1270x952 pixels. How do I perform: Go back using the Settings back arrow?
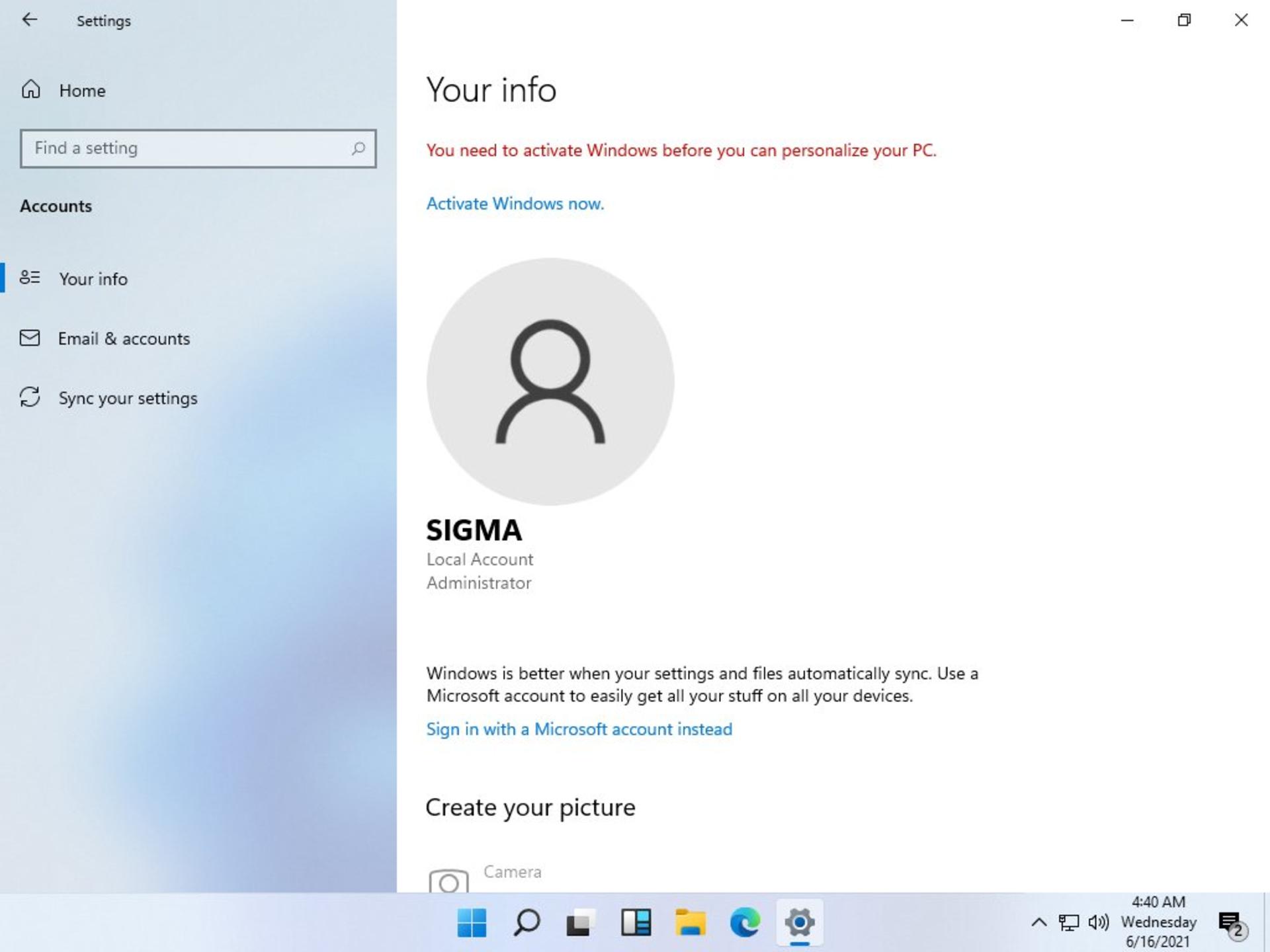(29, 20)
